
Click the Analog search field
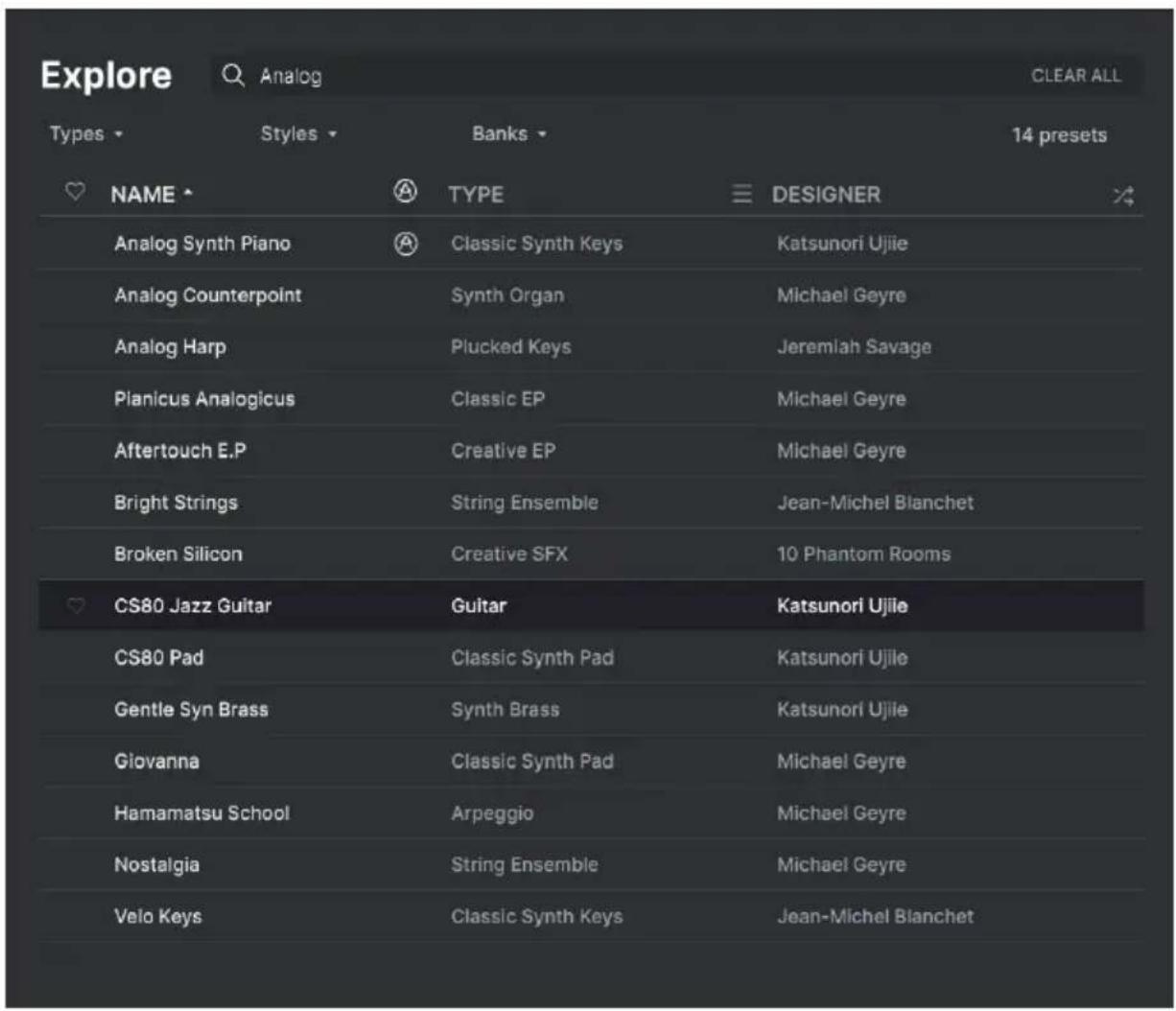click(x=676, y=75)
